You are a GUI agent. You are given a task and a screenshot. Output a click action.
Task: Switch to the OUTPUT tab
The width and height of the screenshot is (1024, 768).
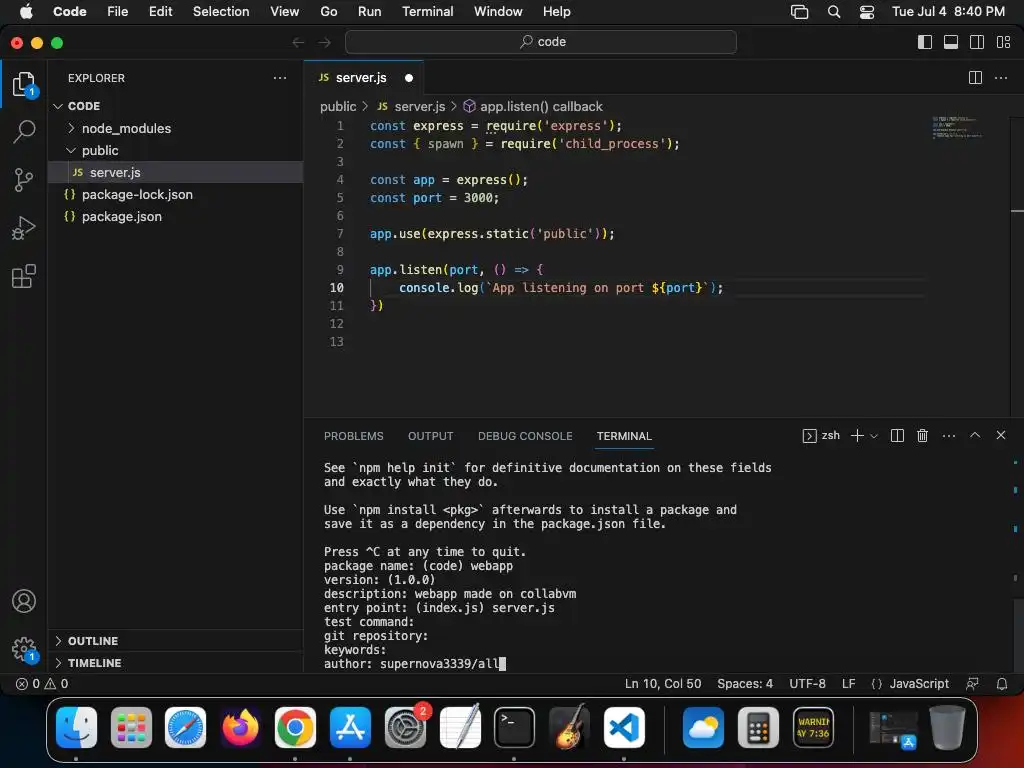click(430, 436)
